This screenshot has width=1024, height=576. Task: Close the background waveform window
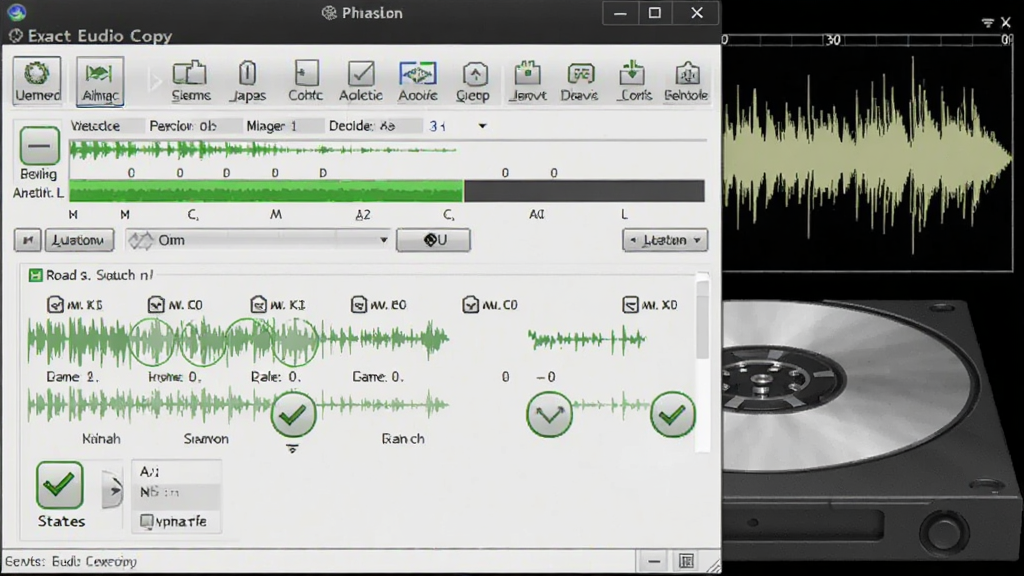(x=1006, y=23)
